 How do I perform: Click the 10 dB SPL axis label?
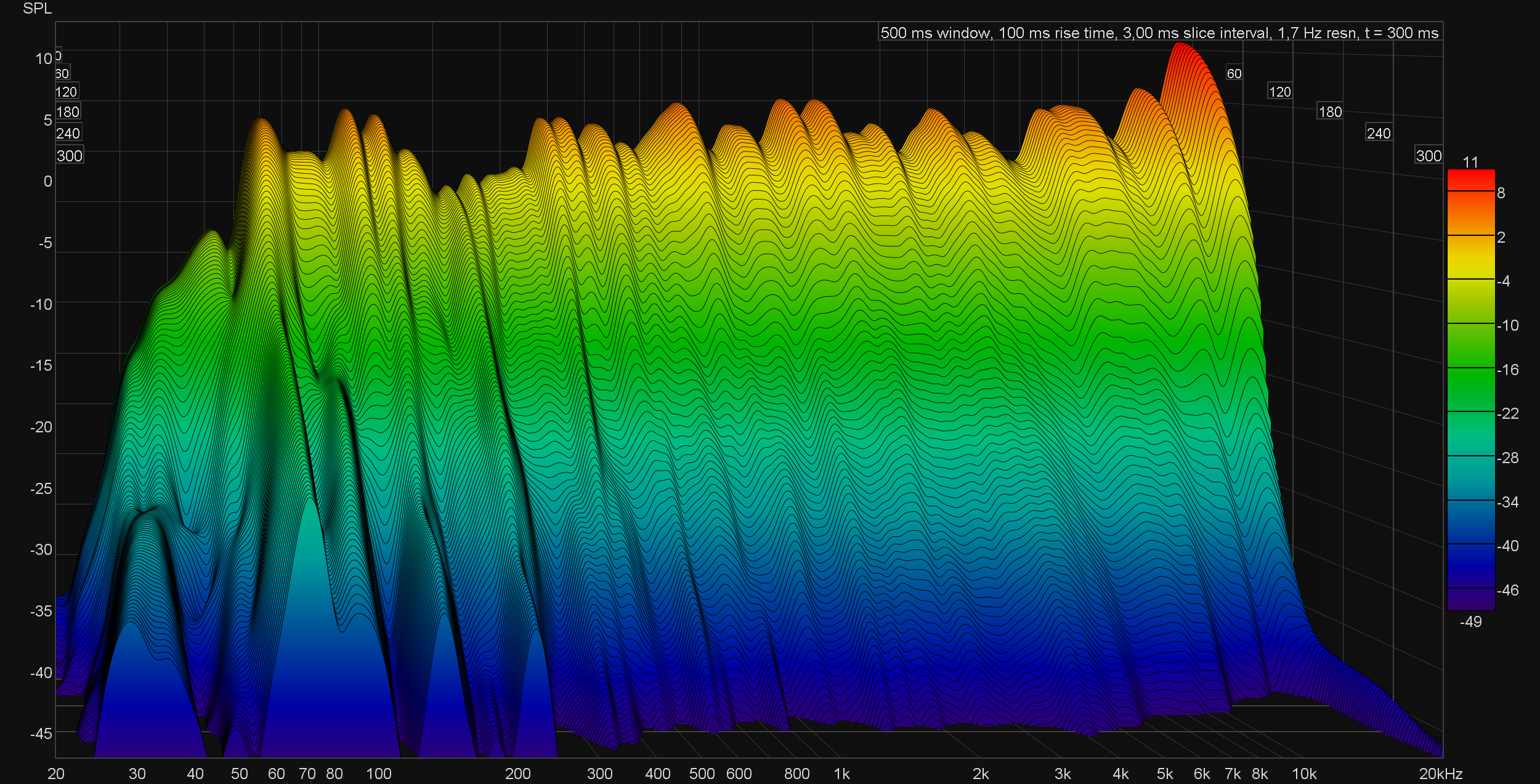pyautogui.click(x=44, y=59)
